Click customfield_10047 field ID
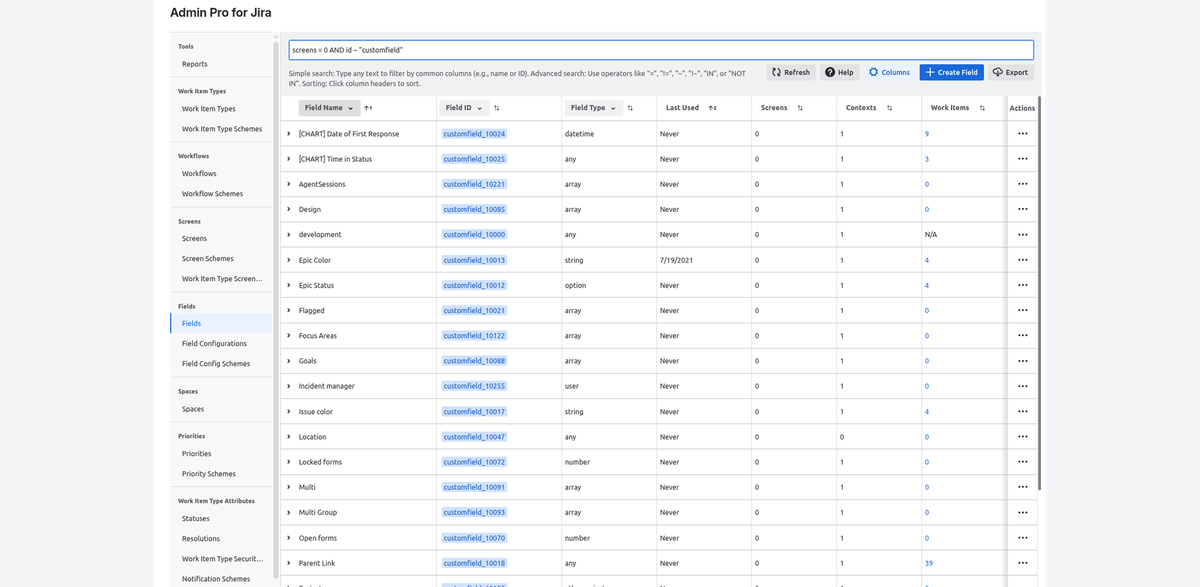 (475, 437)
